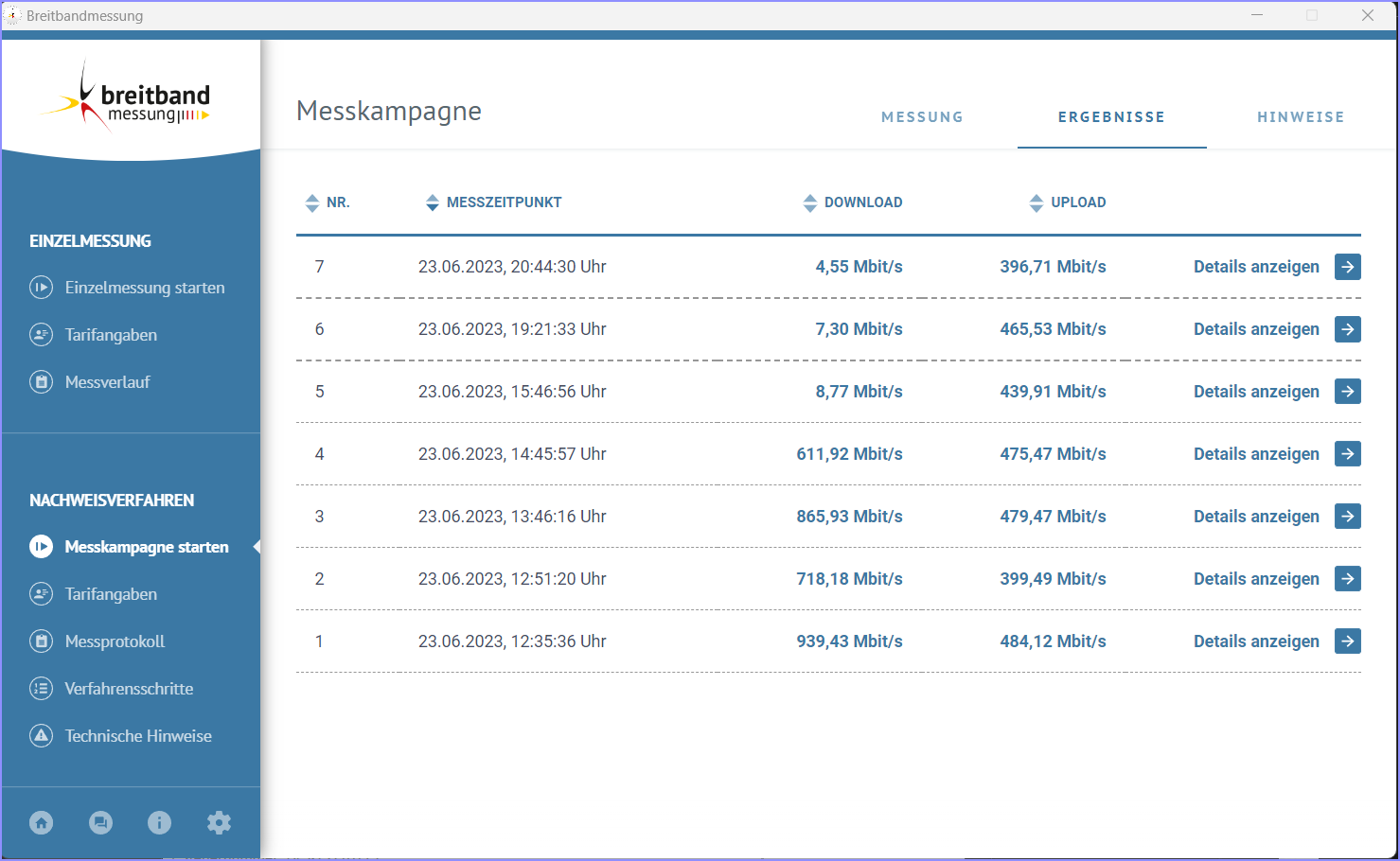Click the Messkampagne page heading
The height and width of the screenshot is (861, 1400).
coord(389,112)
